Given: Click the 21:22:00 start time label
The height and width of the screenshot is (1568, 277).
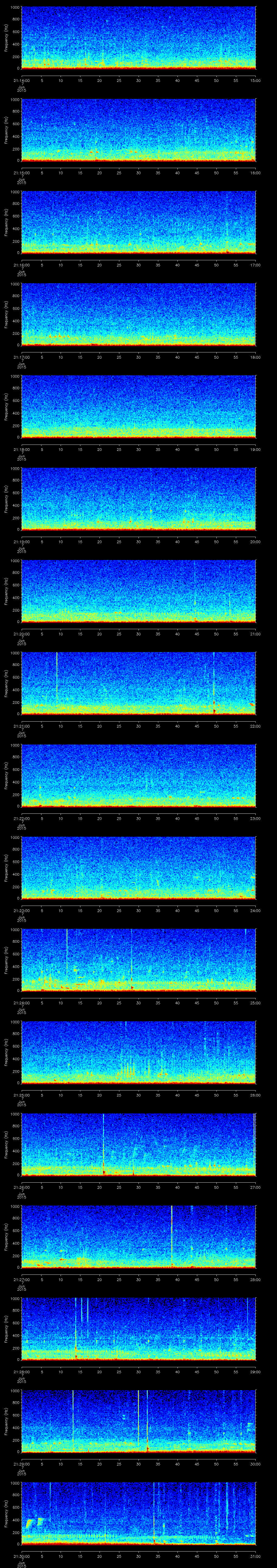Looking at the screenshot, I should [x=21, y=818].
